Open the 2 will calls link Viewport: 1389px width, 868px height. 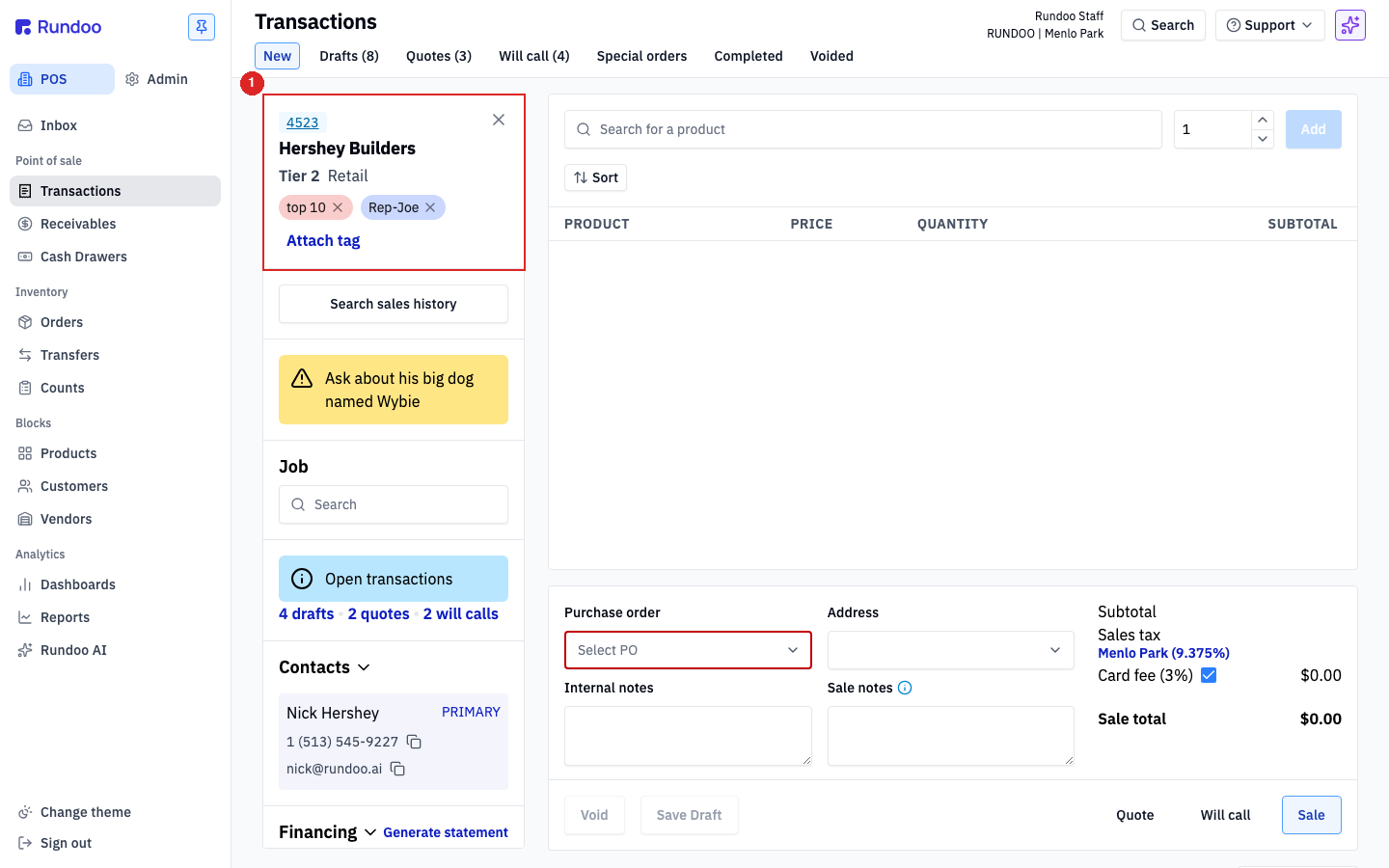pyautogui.click(x=461, y=613)
